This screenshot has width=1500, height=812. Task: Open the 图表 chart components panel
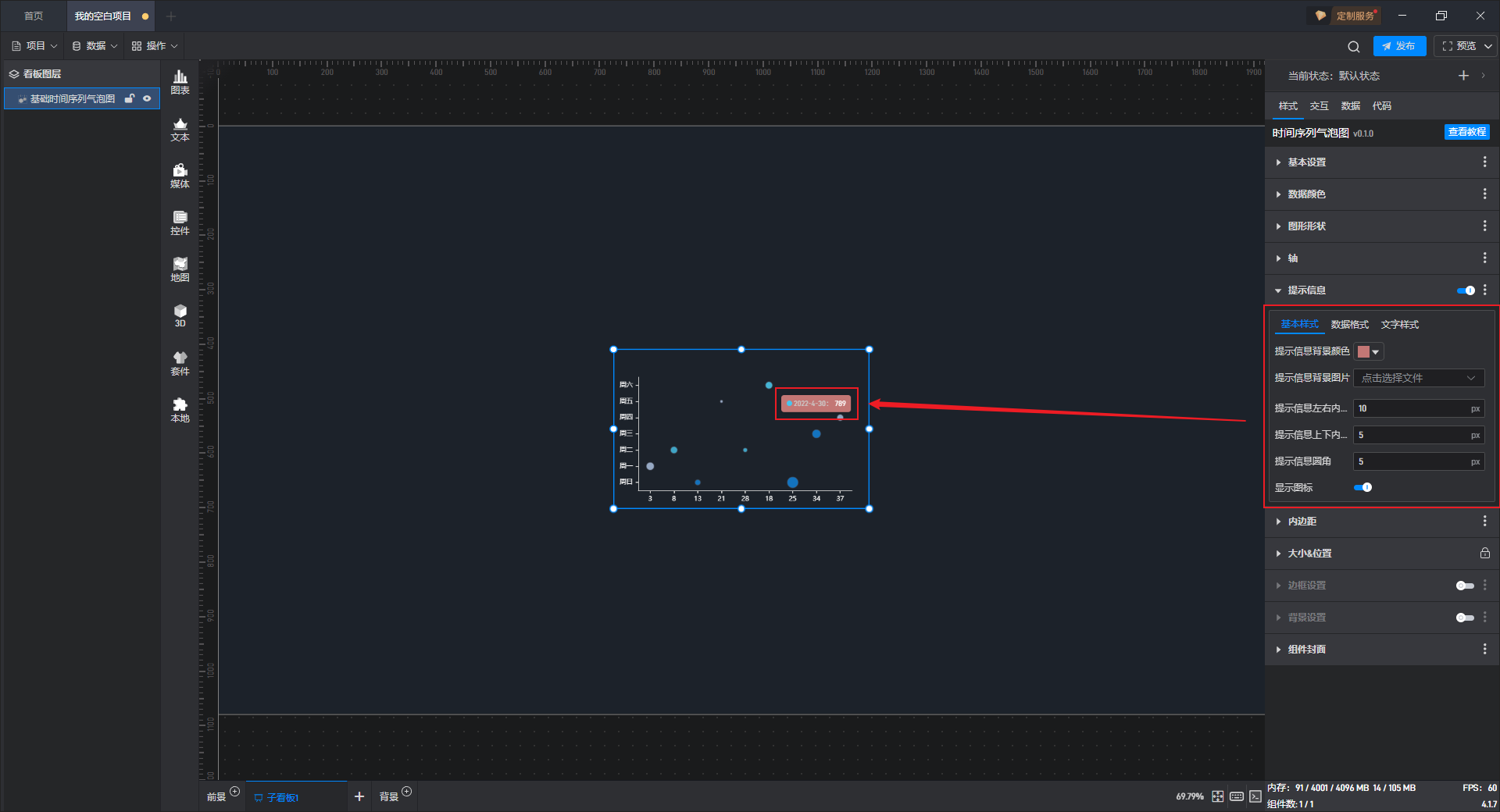pos(180,82)
